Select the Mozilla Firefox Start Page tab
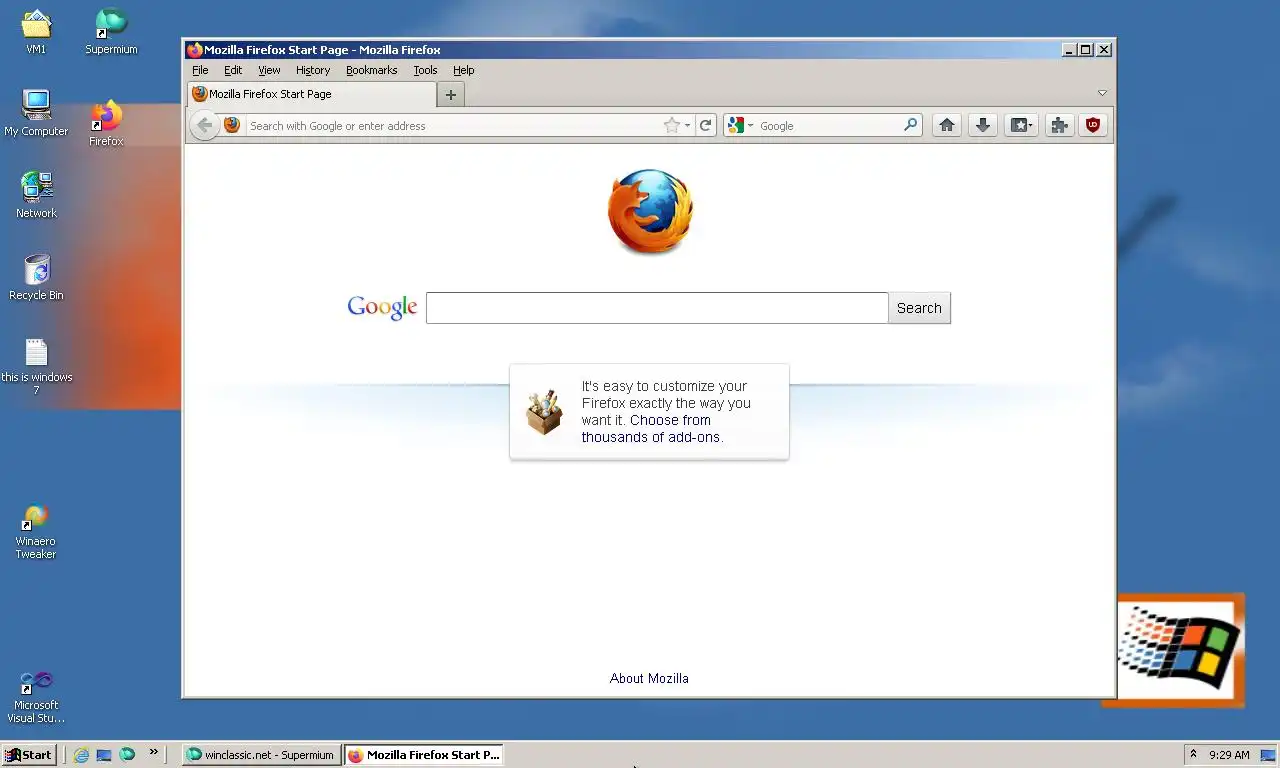1280x768 pixels. point(311,94)
